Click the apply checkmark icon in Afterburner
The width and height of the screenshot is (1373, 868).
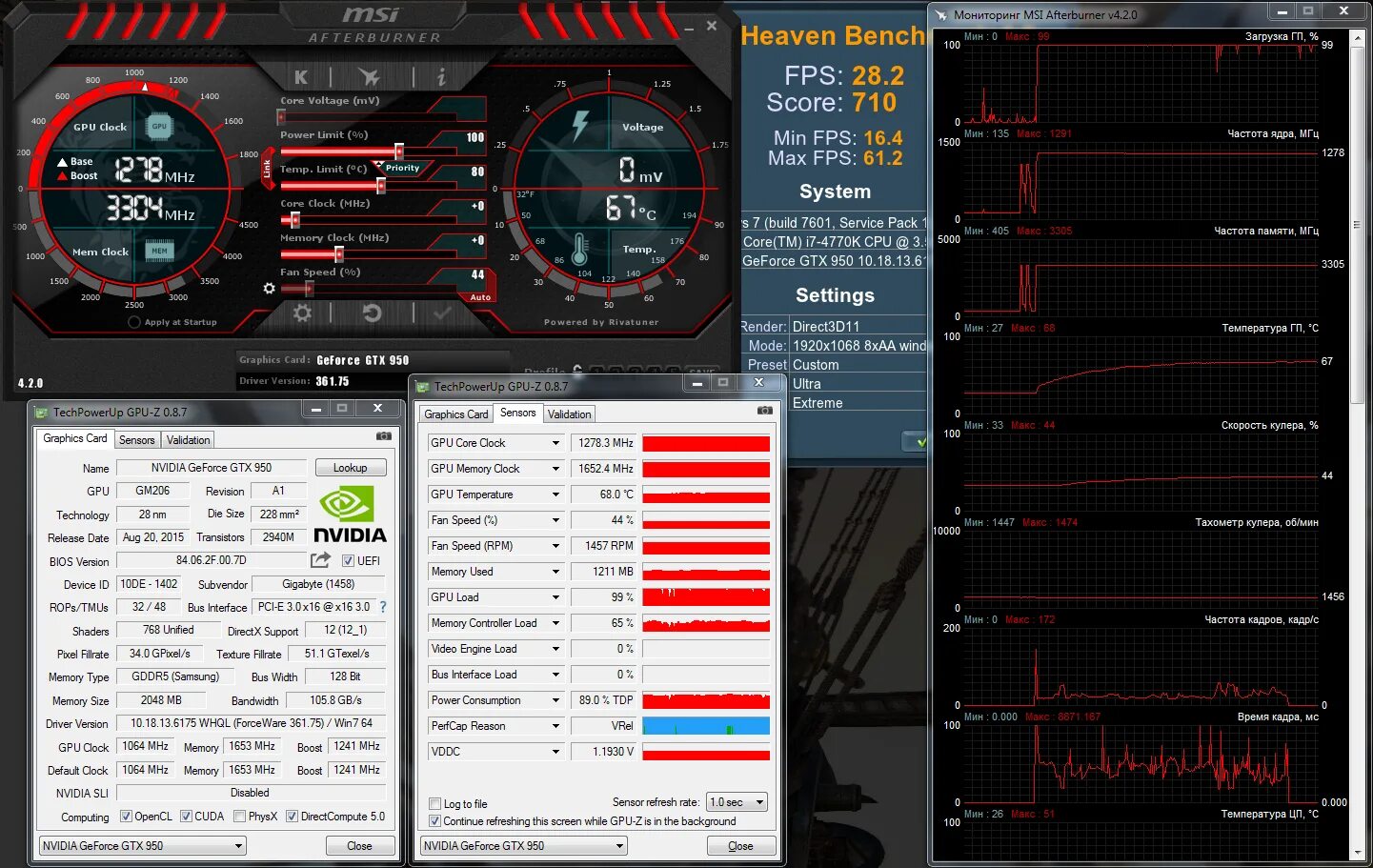[442, 313]
